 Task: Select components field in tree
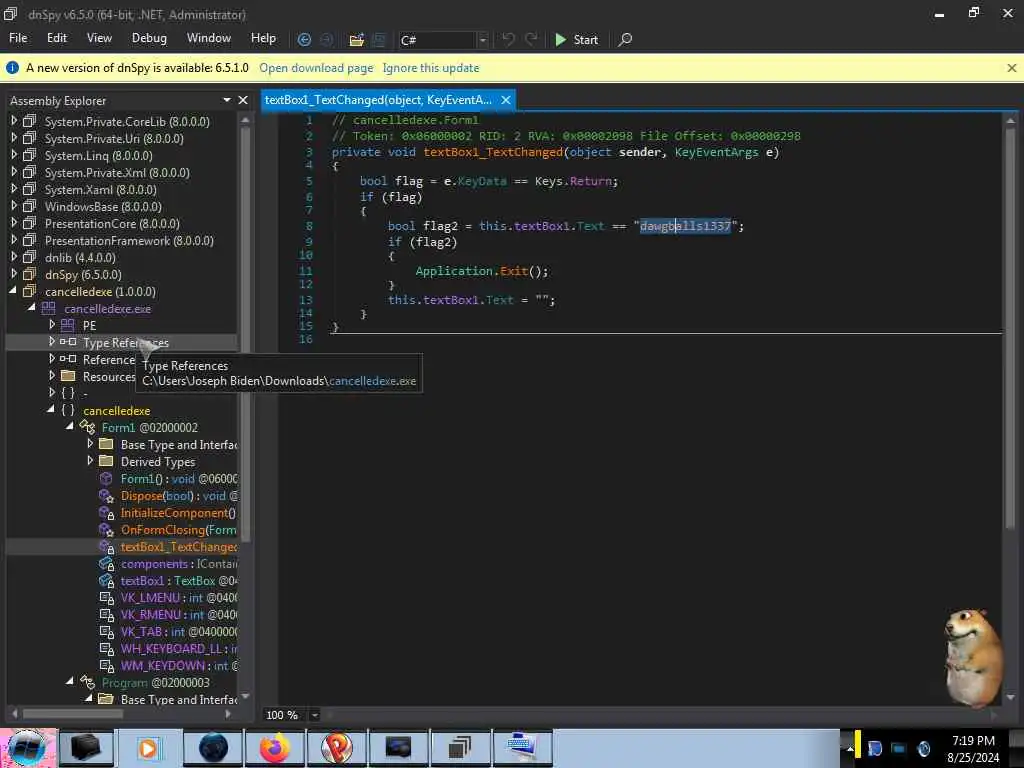[x=178, y=564]
